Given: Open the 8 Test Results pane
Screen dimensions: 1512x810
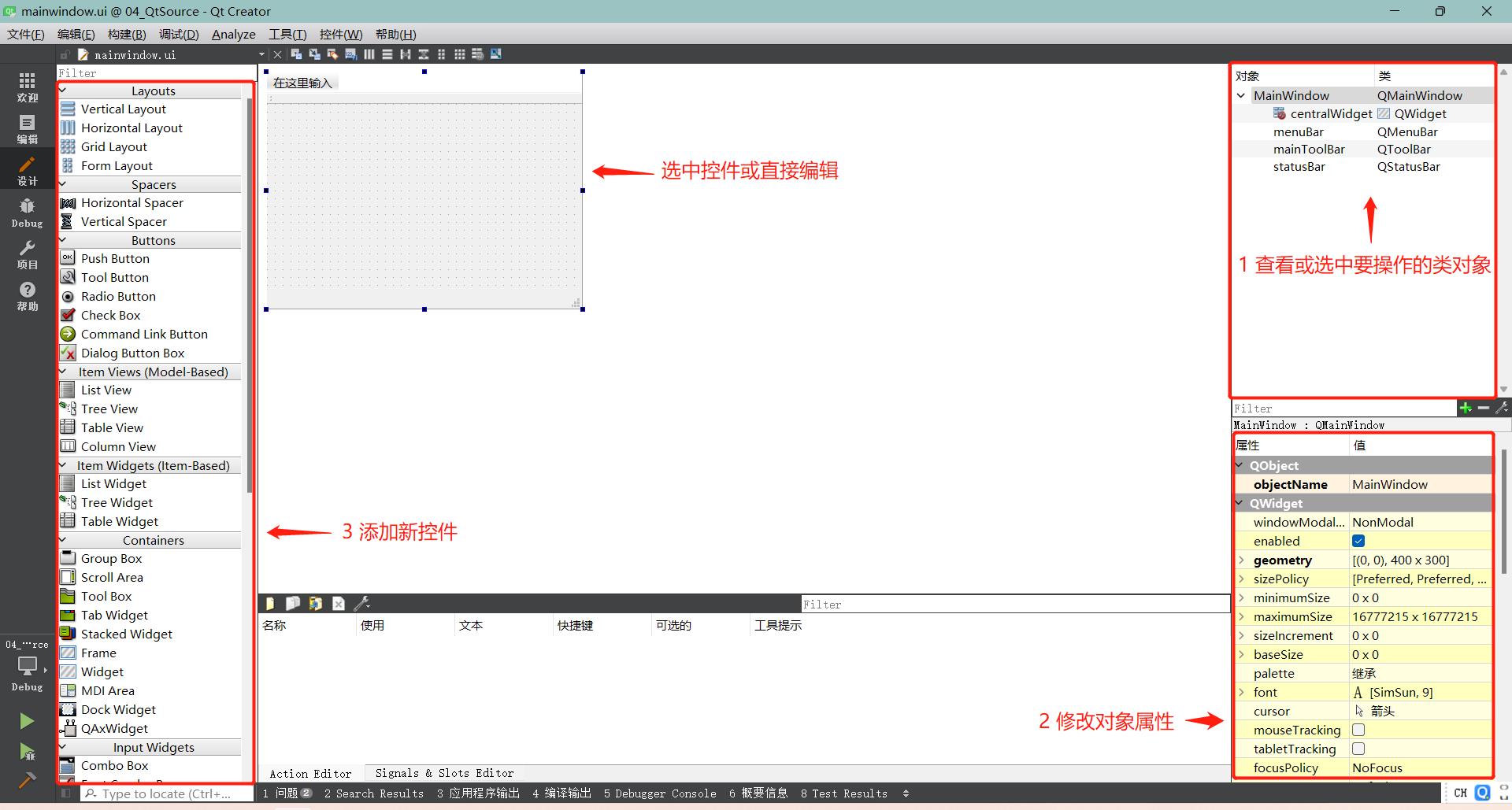Looking at the screenshot, I should [x=843, y=793].
